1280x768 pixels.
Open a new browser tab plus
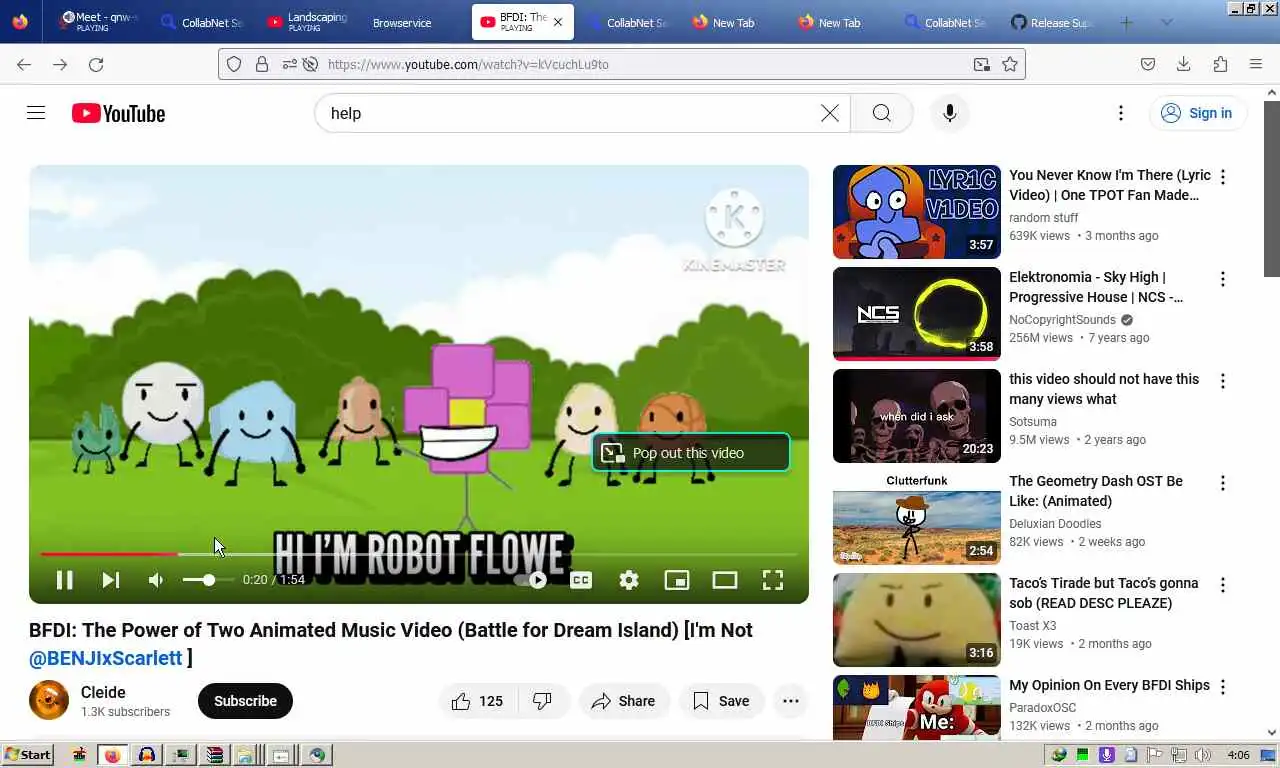point(1127,22)
